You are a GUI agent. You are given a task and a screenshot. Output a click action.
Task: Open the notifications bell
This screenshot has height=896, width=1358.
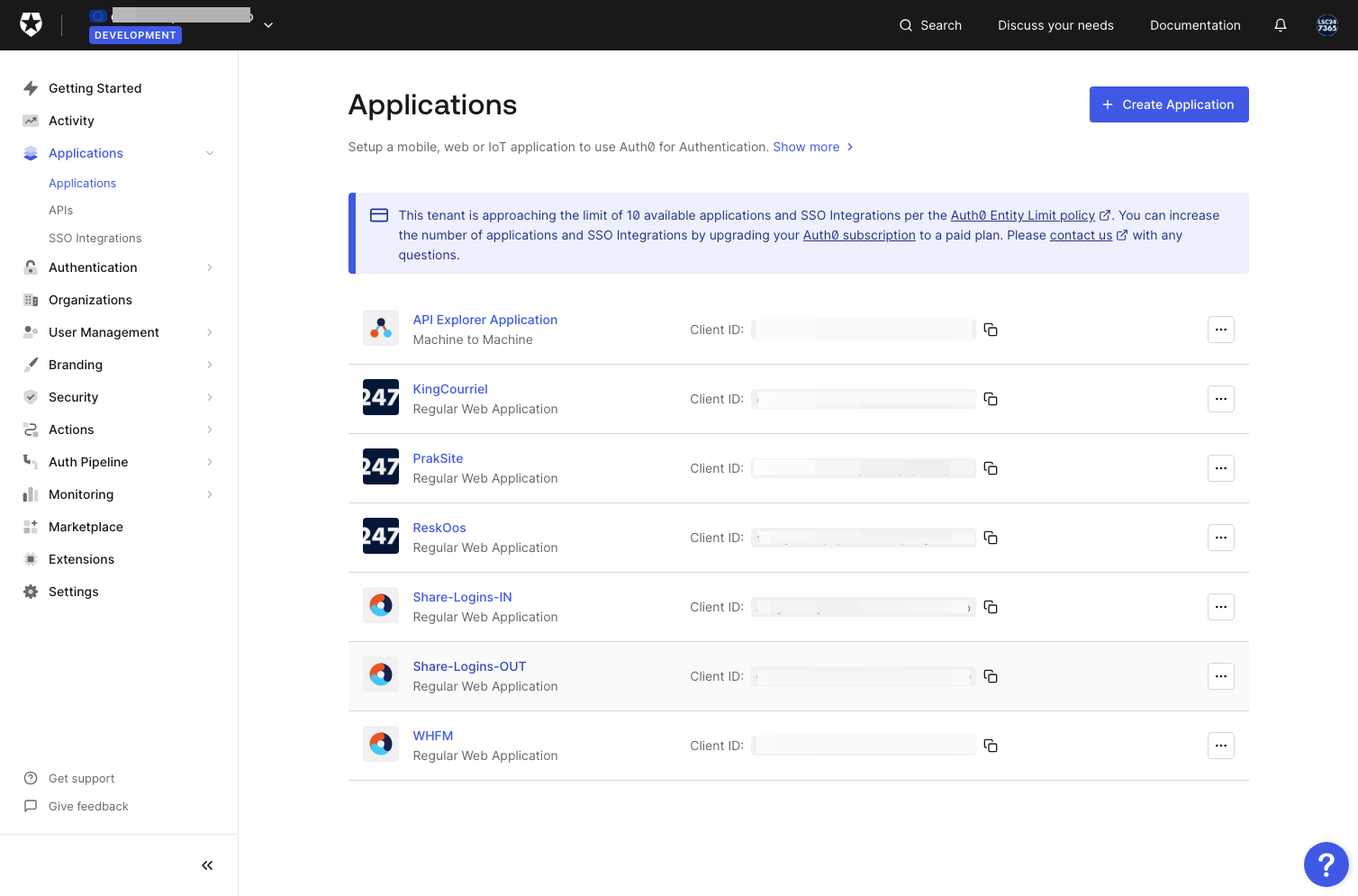click(1281, 25)
